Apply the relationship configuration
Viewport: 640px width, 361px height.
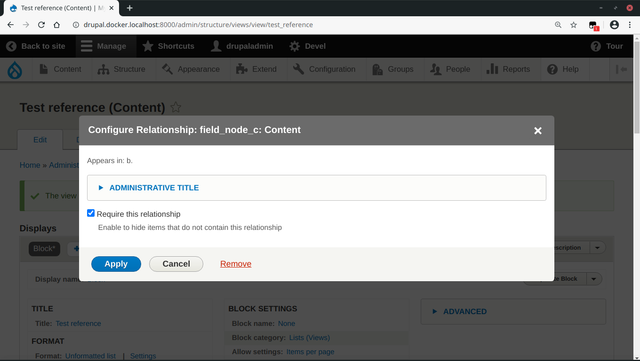(116, 264)
